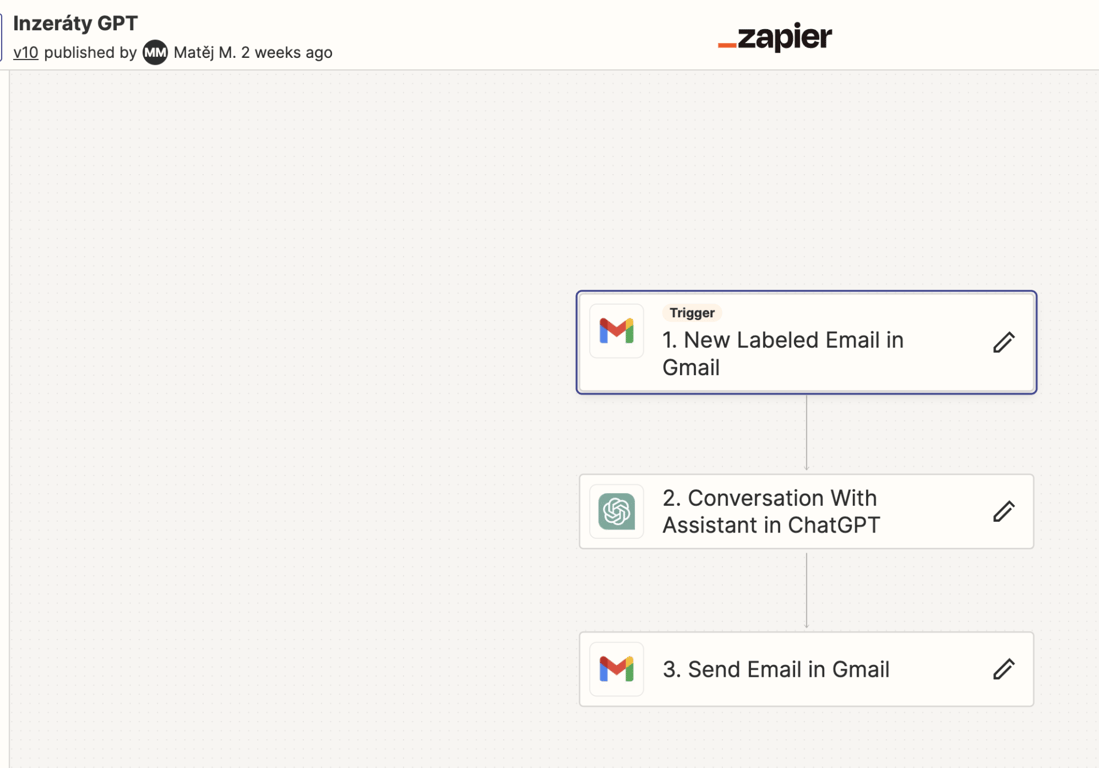
Task: Select the "2. Conversation With Assistant in ChatGPT" text
Action: (770, 511)
